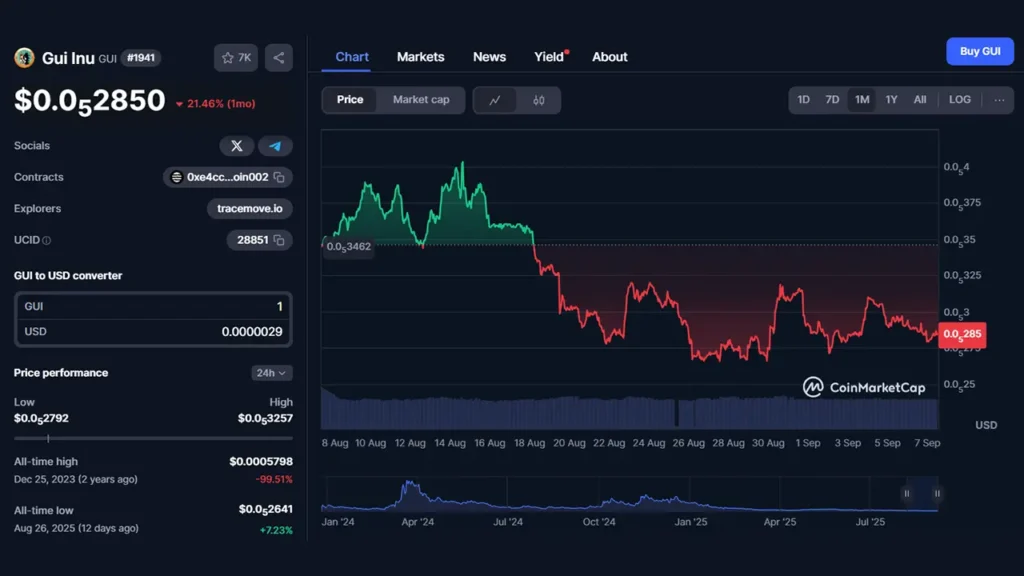Screen dimensions: 1024x576
Task: Click the #1941 rank badge
Action: click(x=140, y=58)
